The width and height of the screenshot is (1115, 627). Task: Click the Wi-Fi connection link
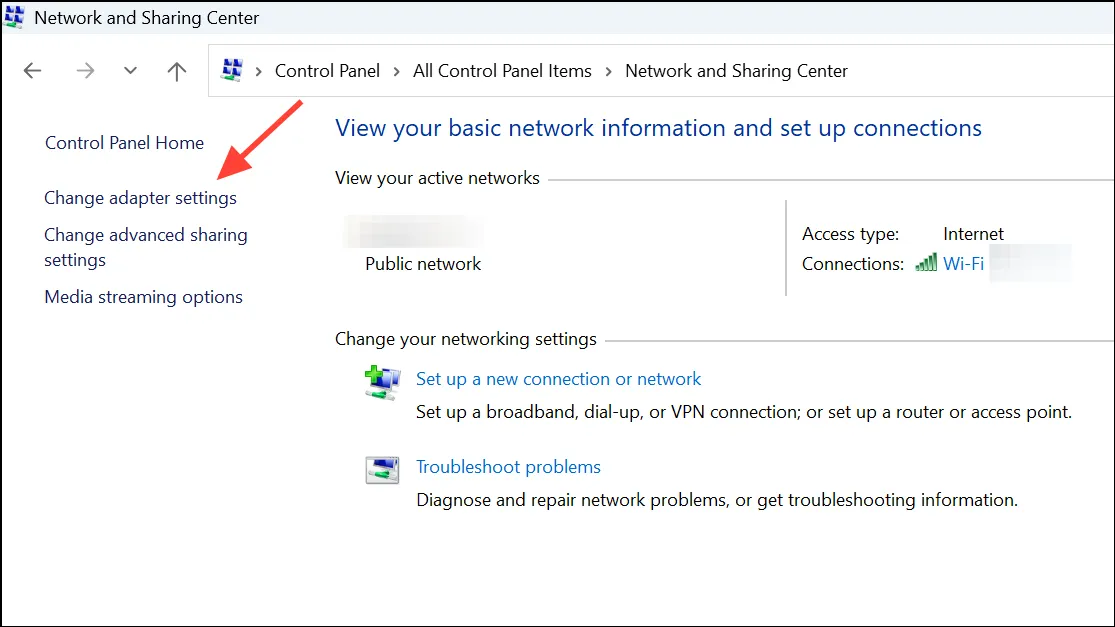(964, 264)
